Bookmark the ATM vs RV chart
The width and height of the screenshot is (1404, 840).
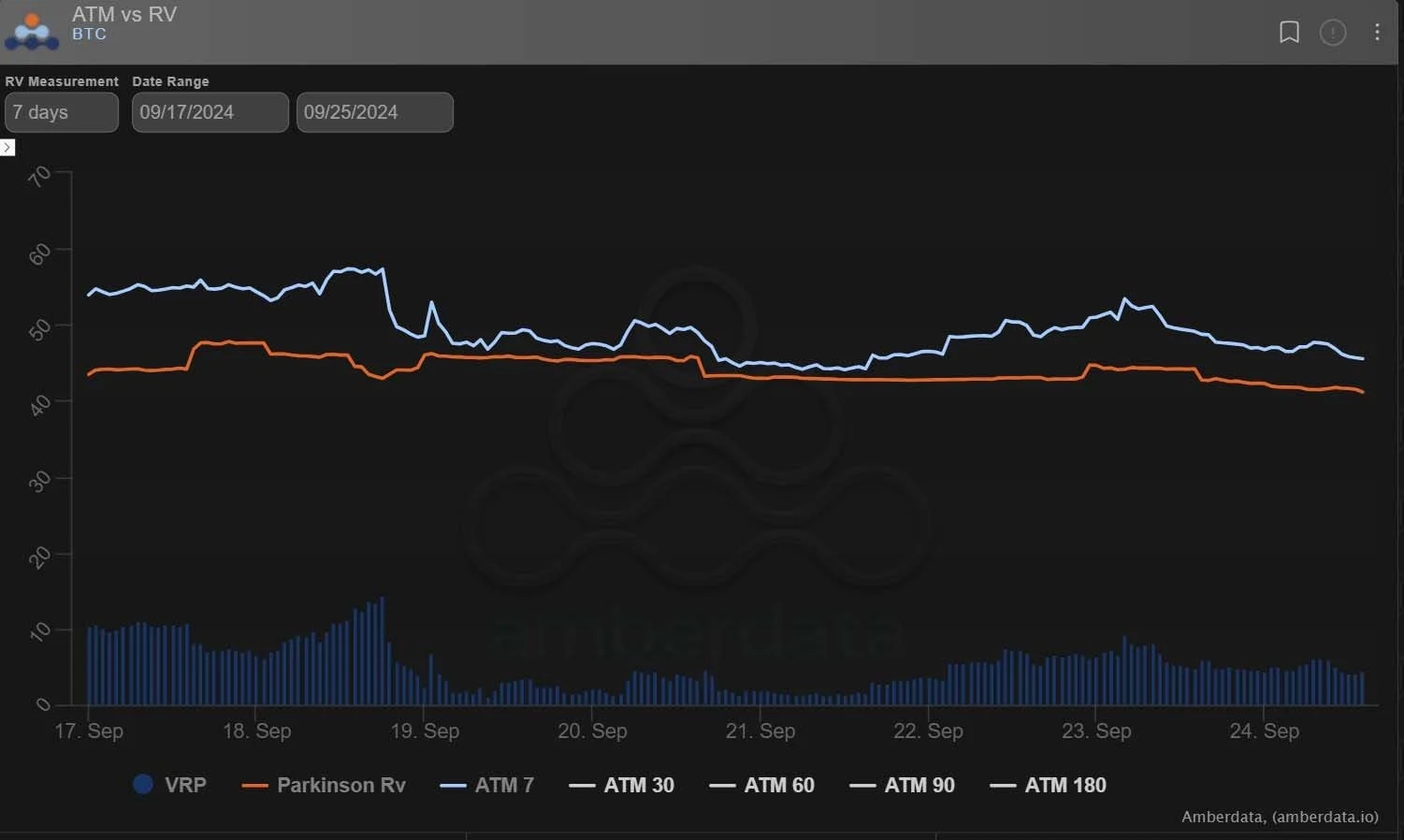click(x=1289, y=32)
